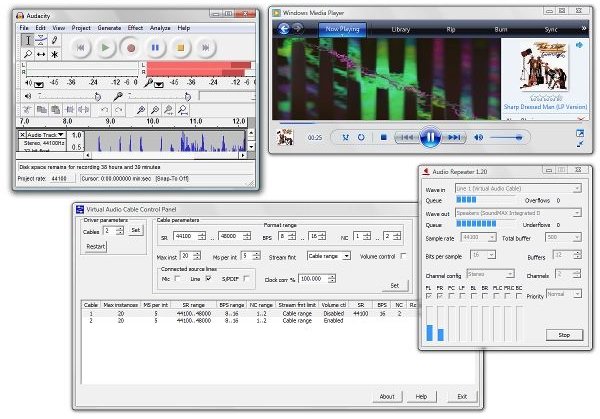The height and width of the screenshot is (419, 600).
Task: Mute the Windows Media Player speaker
Action: point(478,137)
